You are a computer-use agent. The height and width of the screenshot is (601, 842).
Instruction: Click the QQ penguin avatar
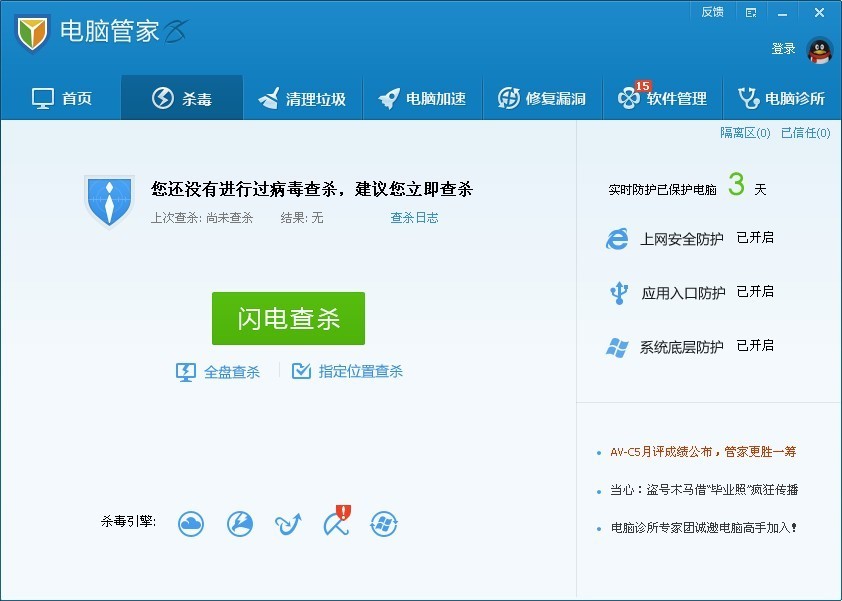819,50
